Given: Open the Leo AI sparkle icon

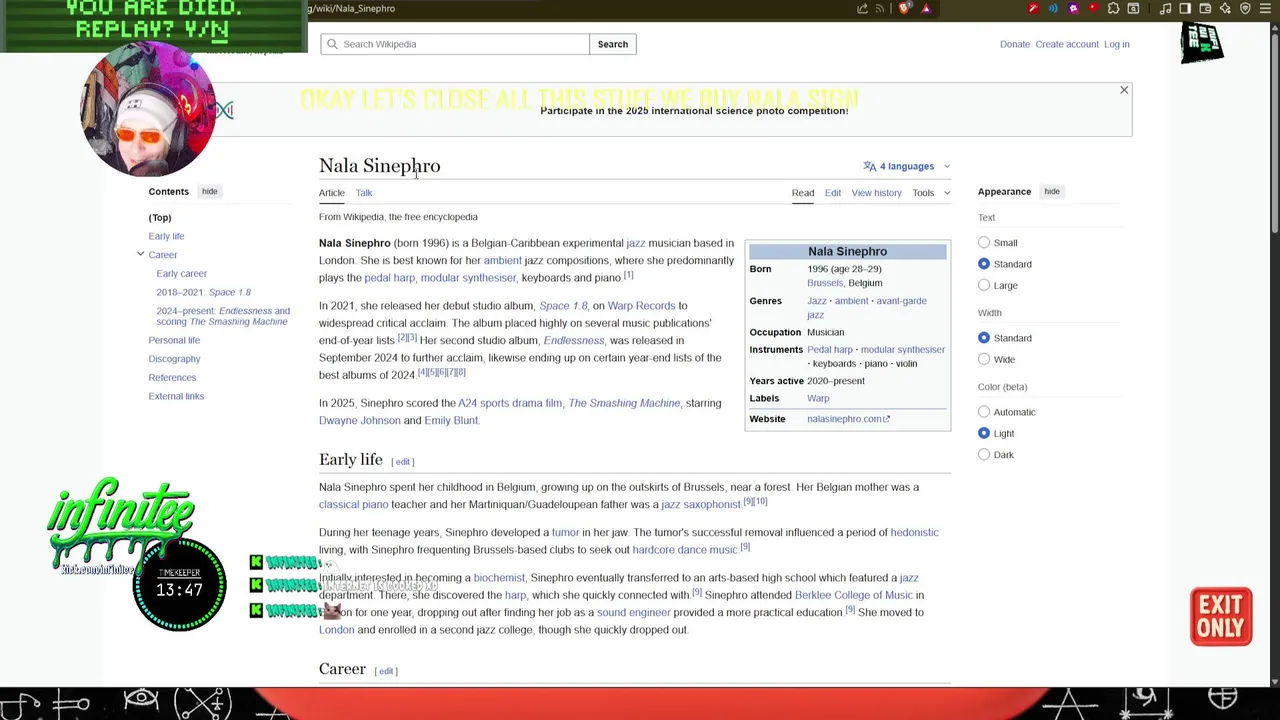Looking at the screenshot, I should point(1225,8).
